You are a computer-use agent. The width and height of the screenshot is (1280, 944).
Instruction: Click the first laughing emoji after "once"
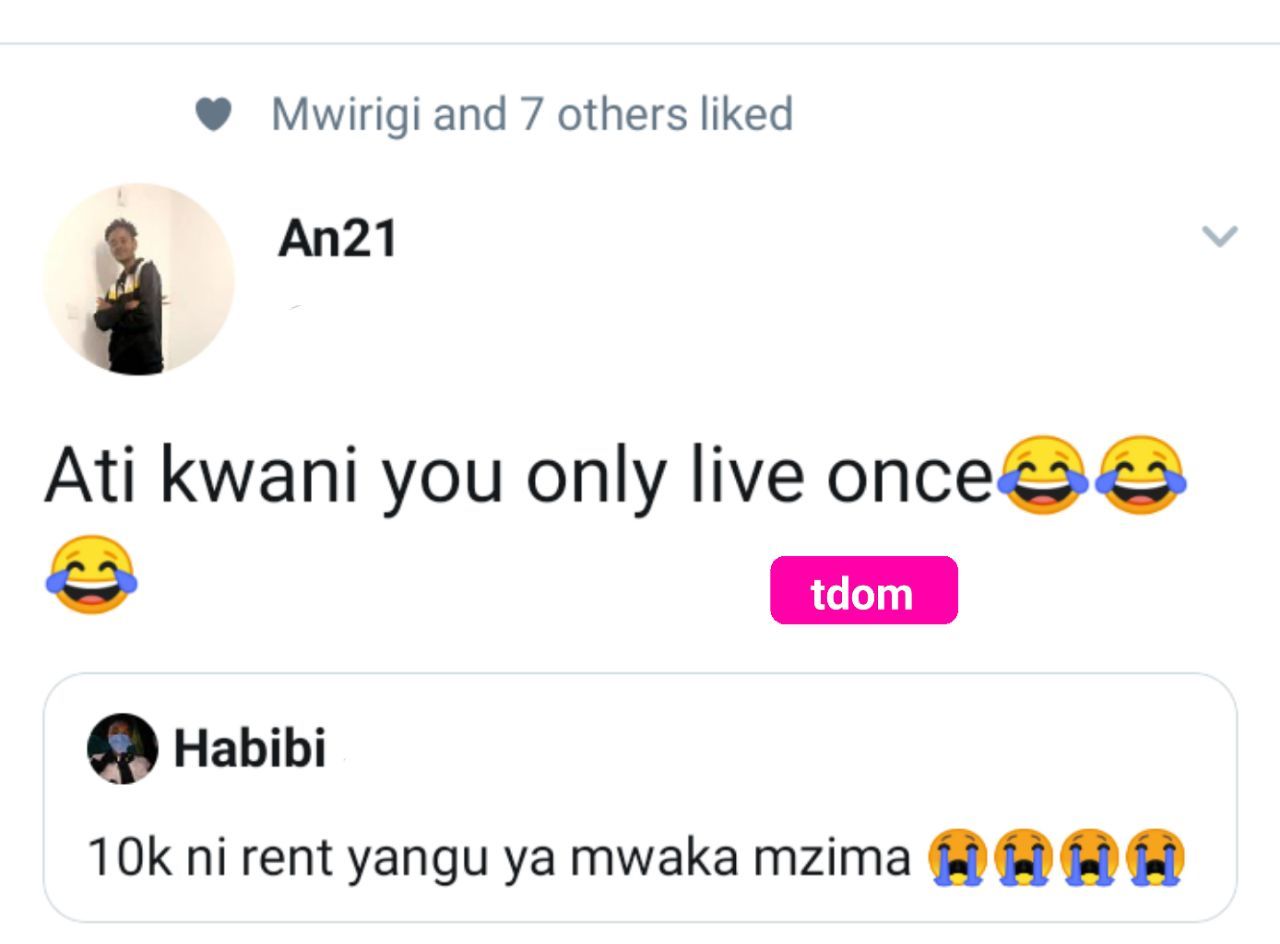coord(1039,475)
